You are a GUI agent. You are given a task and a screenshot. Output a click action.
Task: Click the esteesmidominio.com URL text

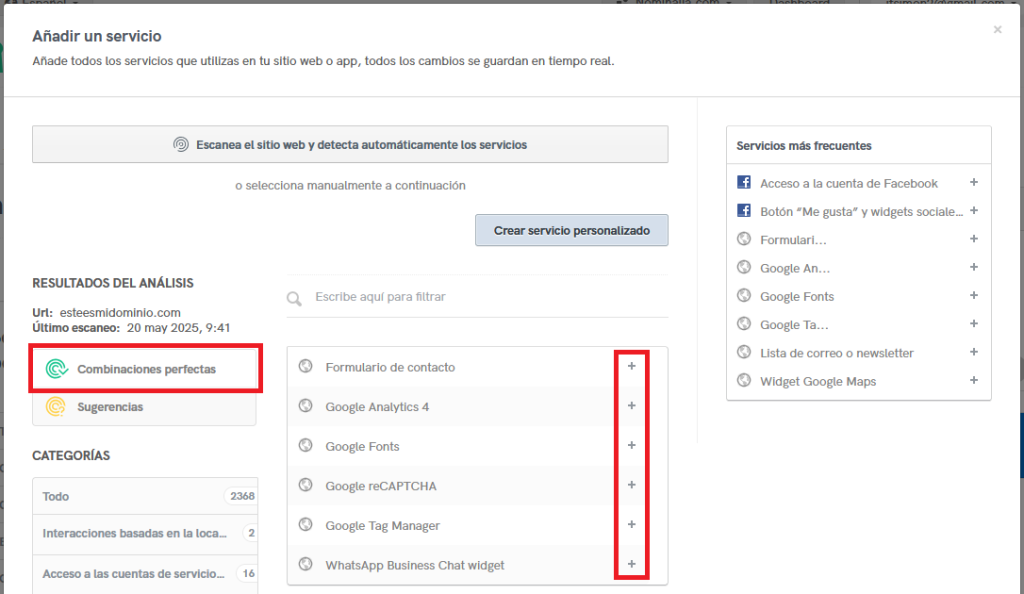[120, 313]
